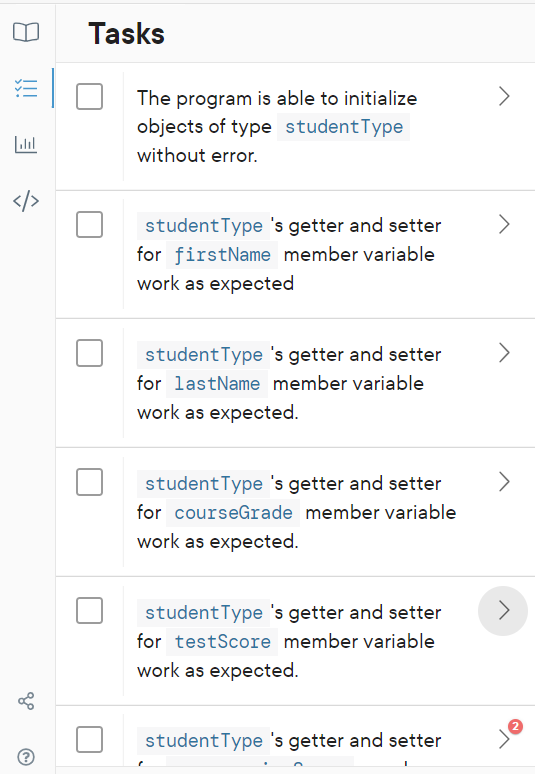Toggle the checkbox for courseGrade task
Screen dimensions: 535x774
point(89,482)
